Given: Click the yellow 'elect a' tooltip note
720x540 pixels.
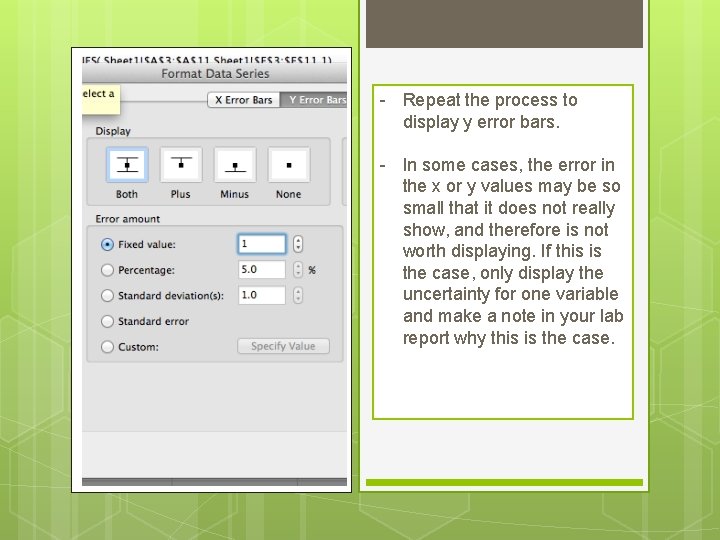Looking at the screenshot, I should 101,99.
